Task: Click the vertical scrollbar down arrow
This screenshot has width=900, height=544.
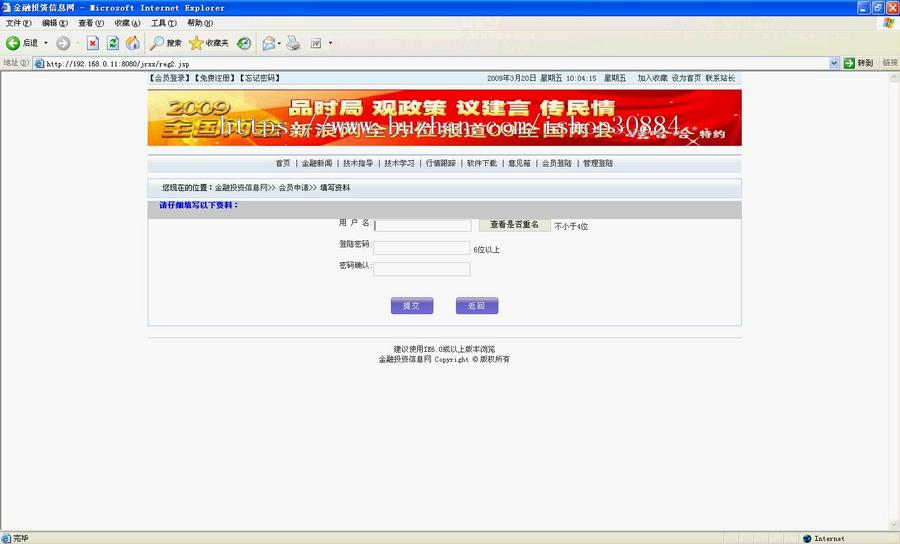Action: click(x=894, y=525)
